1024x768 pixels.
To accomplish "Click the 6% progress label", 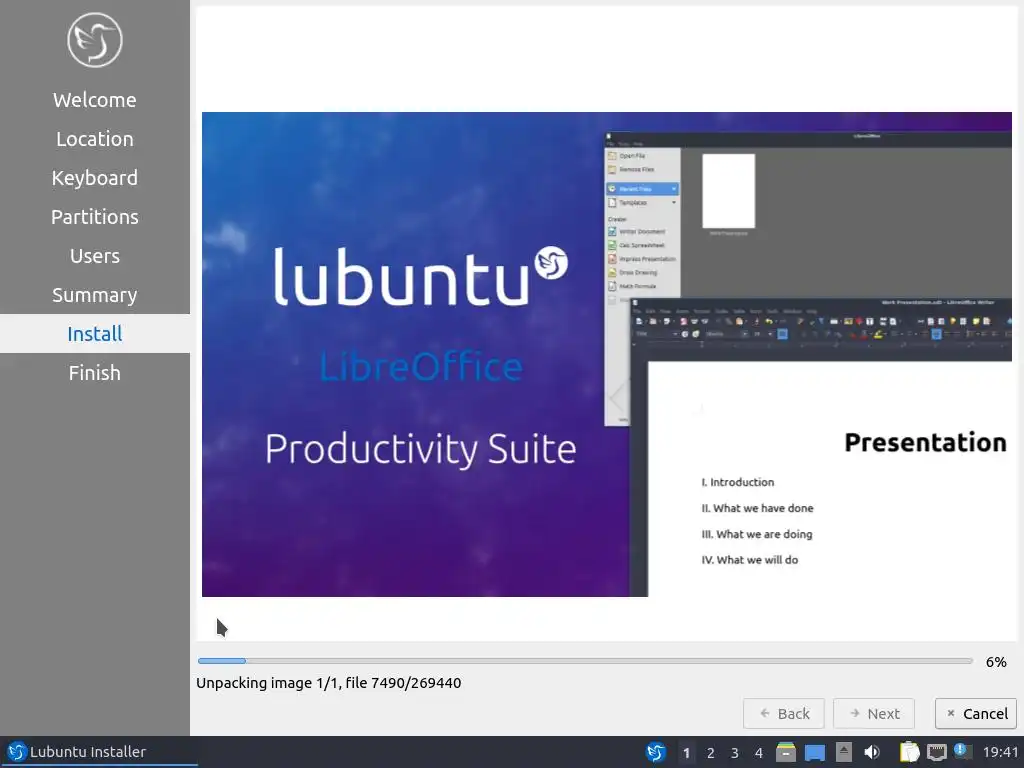I will pos(996,662).
